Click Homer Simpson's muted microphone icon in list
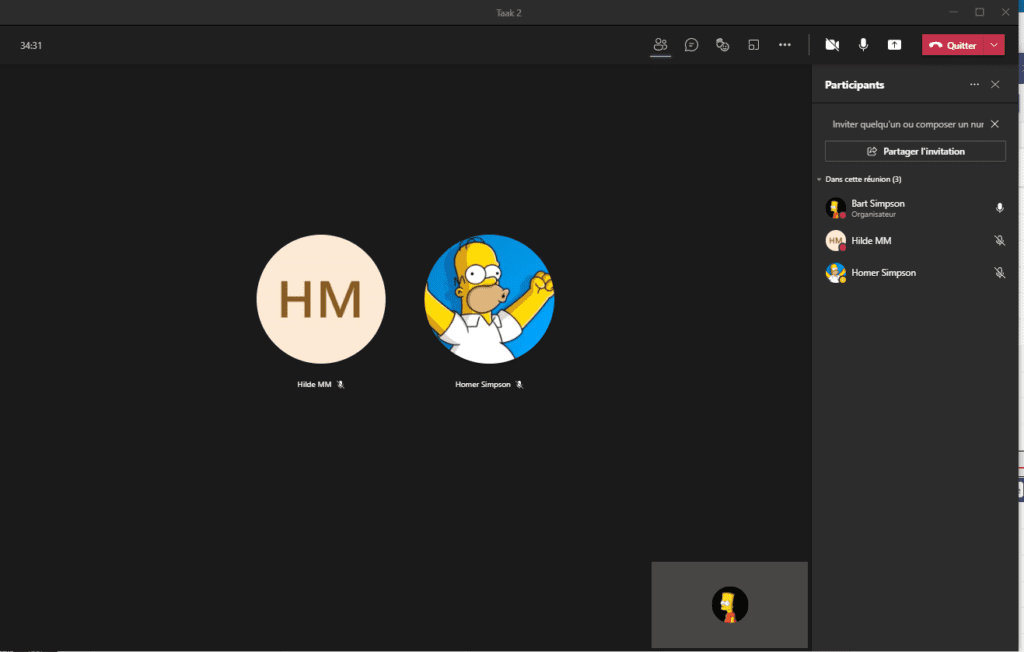This screenshot has width=1024, height=652. click(999, 272)
